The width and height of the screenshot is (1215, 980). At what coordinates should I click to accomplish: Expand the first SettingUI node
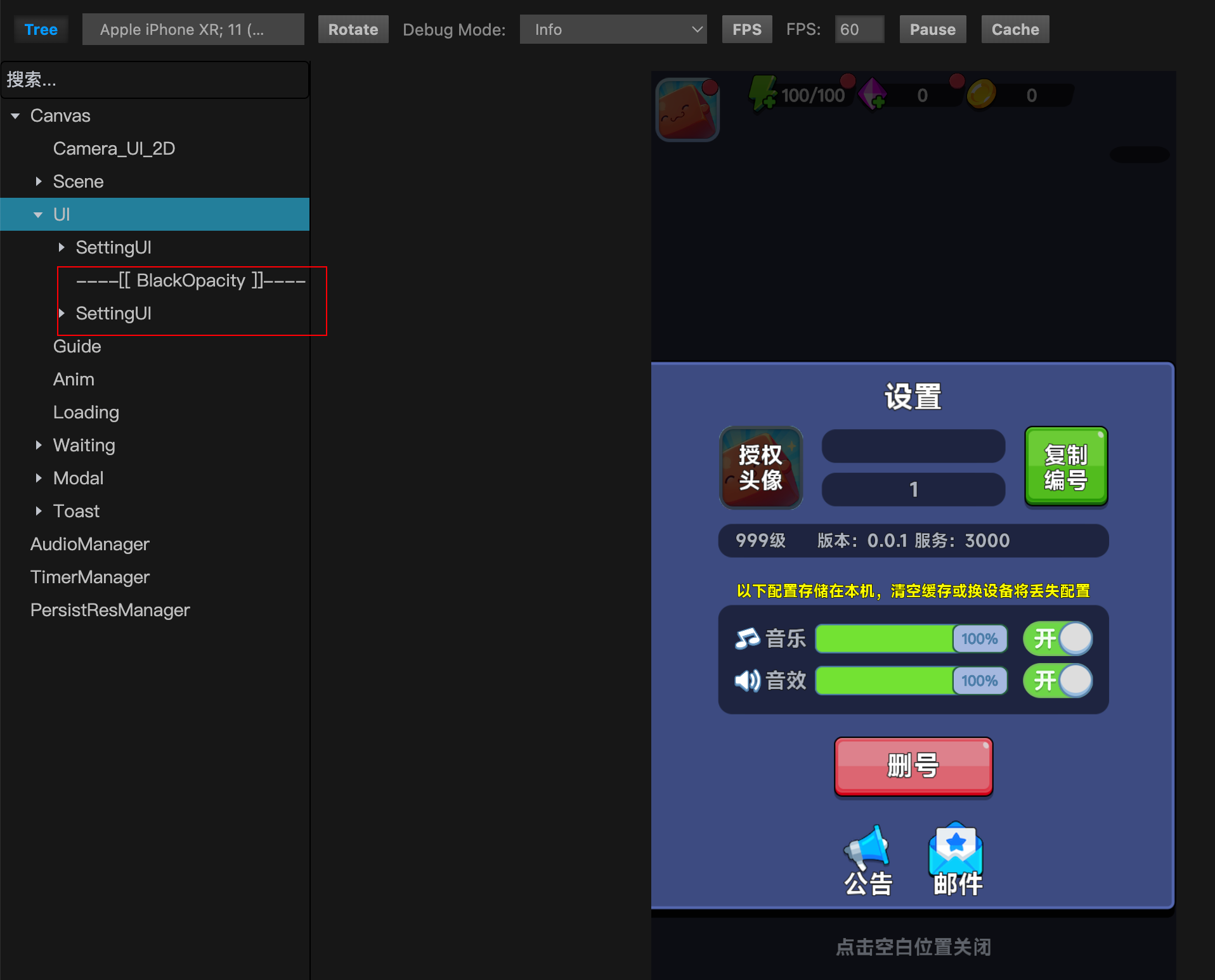62,247
